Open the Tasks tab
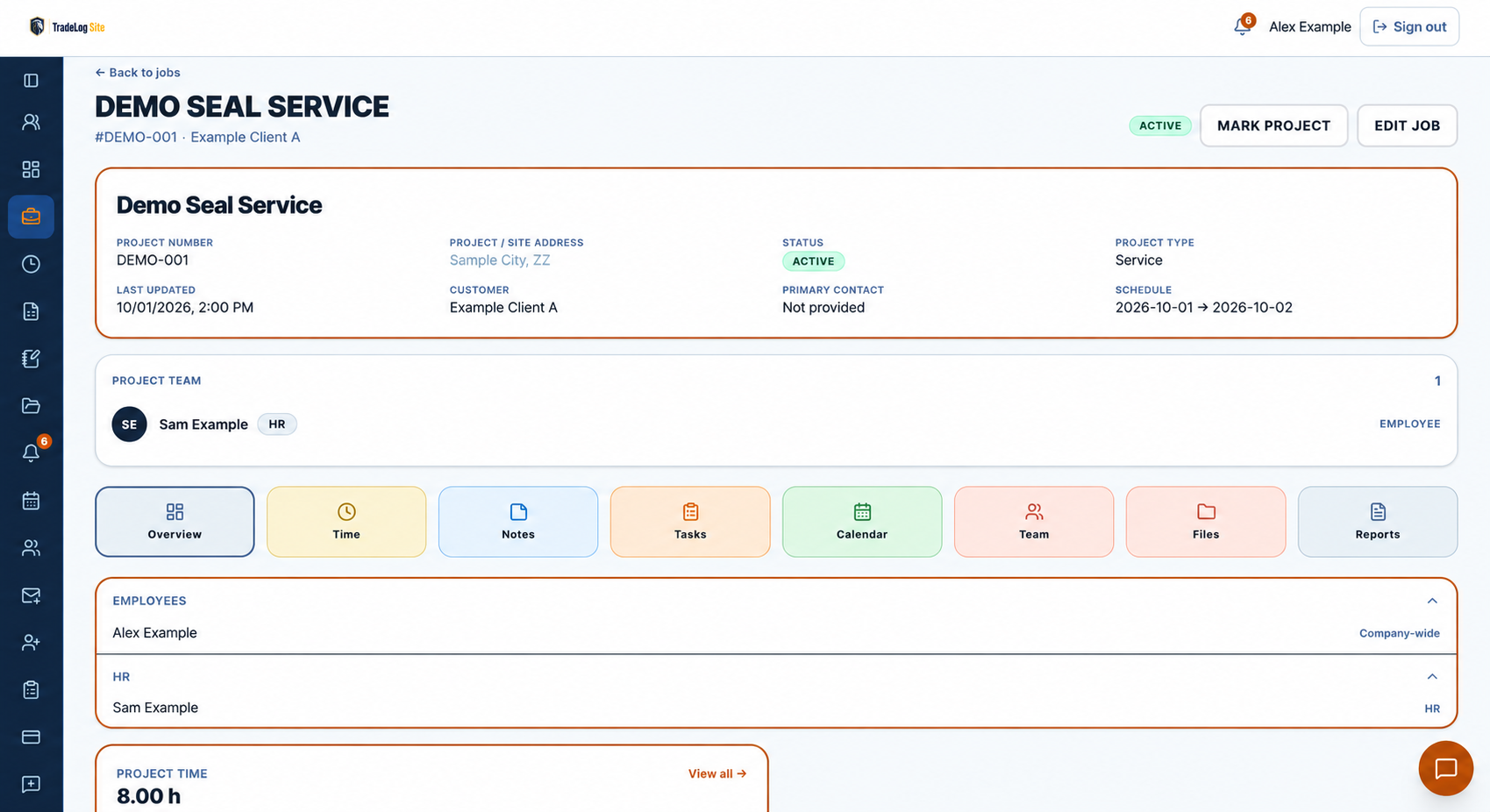 tap(690, 522)
